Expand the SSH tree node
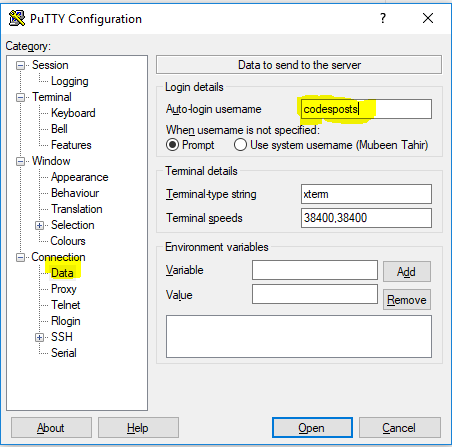This screenshot has height=447, width=452. click(x=39, y=337)
